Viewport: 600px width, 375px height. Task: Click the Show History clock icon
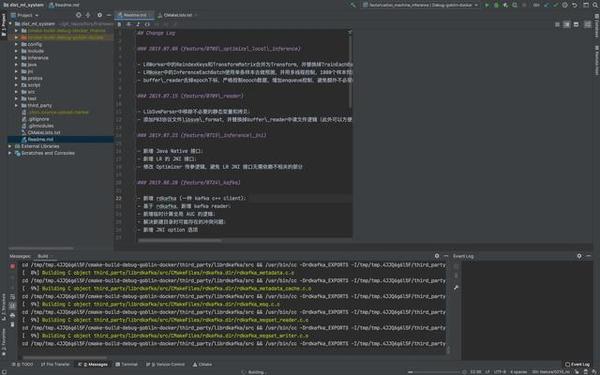click(565, 5)
